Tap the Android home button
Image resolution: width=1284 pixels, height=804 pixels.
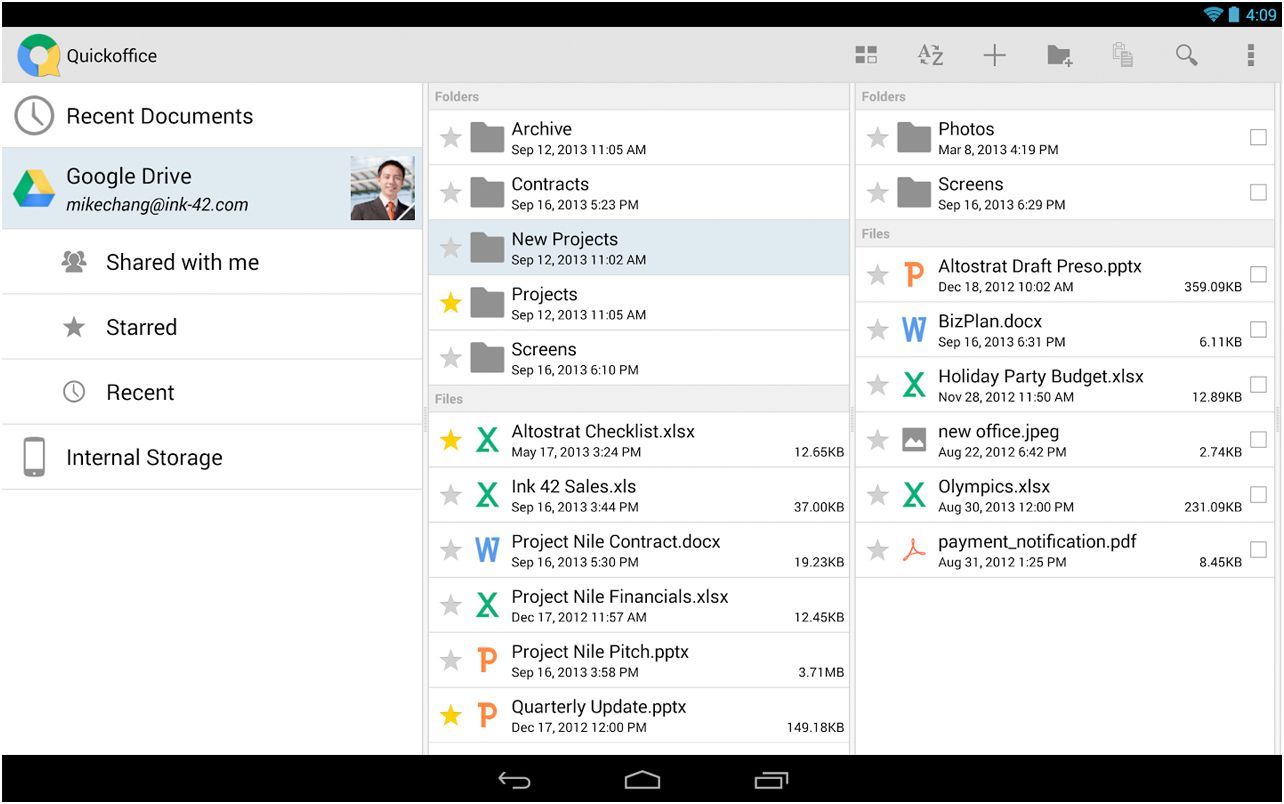[x=642, y=780]
